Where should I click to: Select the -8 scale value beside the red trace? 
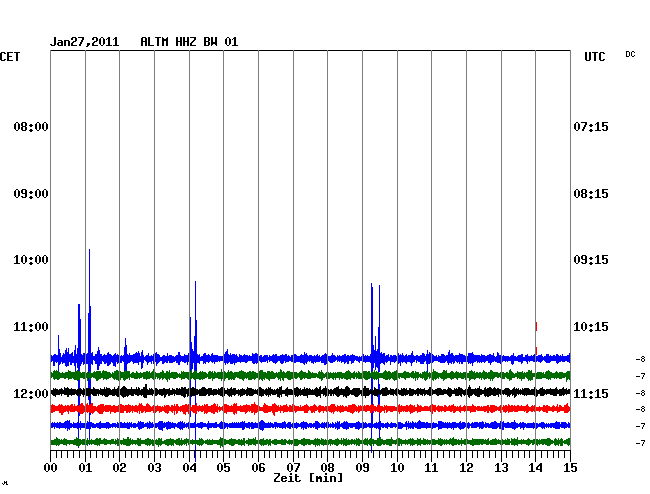(640, 409)
